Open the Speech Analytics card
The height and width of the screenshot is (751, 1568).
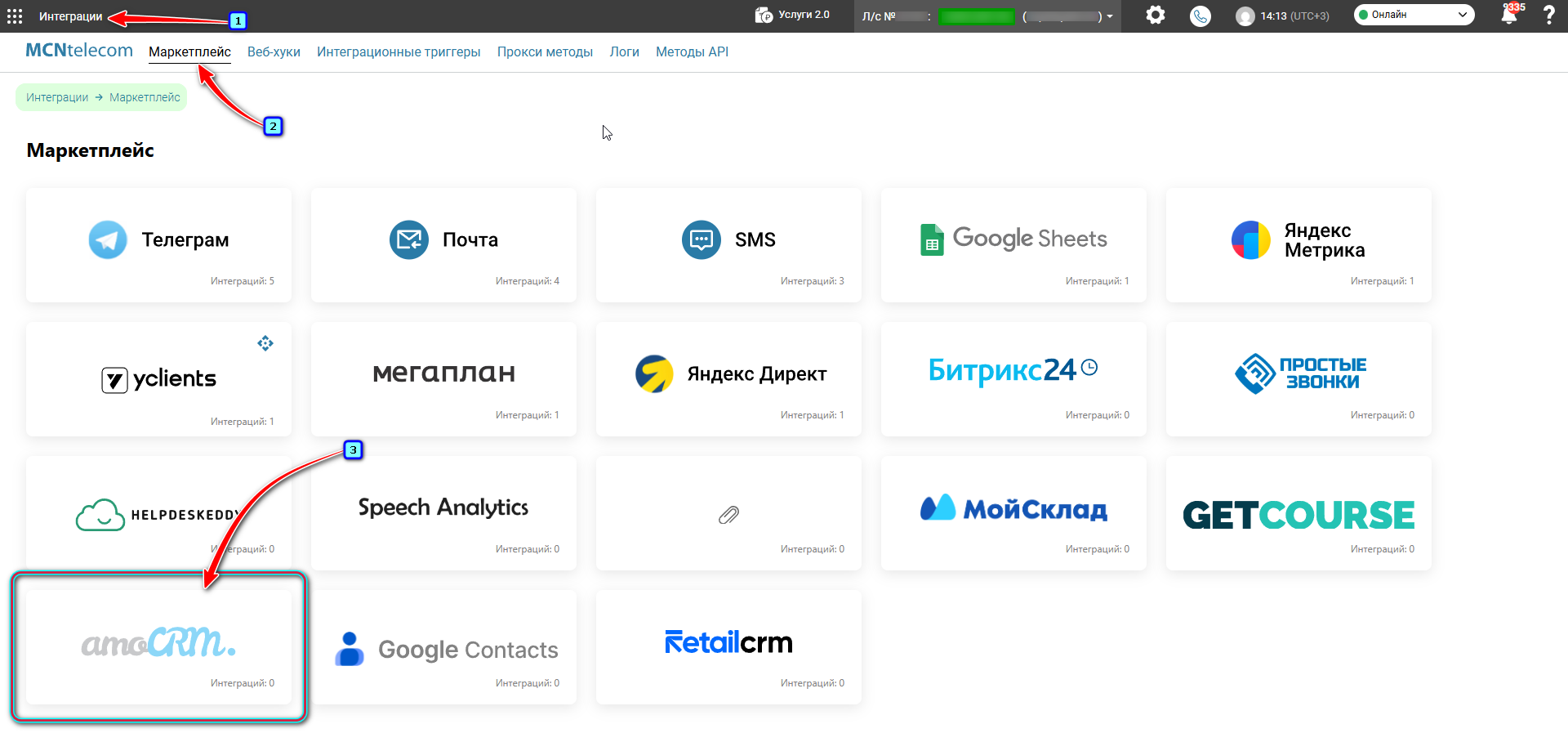(443, 513)
